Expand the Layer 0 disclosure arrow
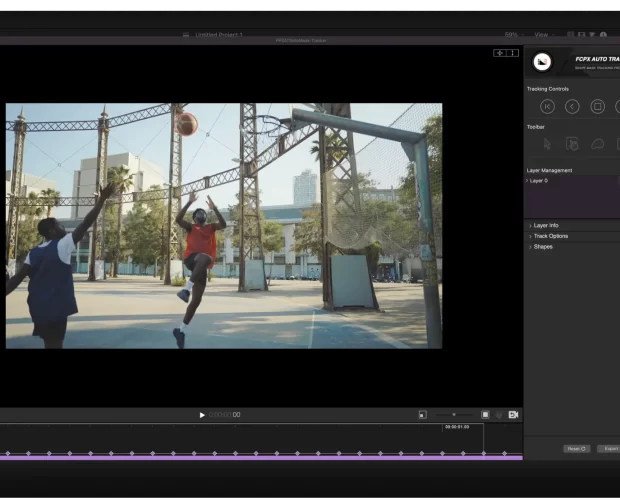 click(x=527, y=181)
